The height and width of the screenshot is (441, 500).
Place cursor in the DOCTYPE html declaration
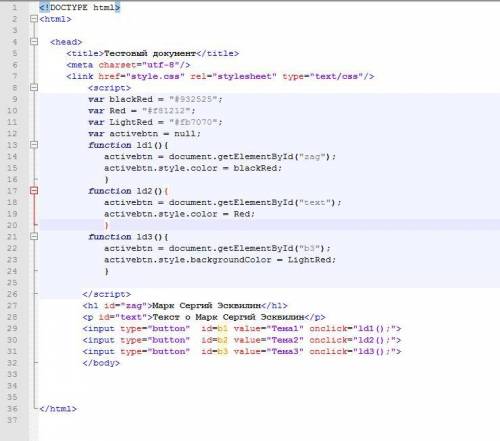click(80, 7)
